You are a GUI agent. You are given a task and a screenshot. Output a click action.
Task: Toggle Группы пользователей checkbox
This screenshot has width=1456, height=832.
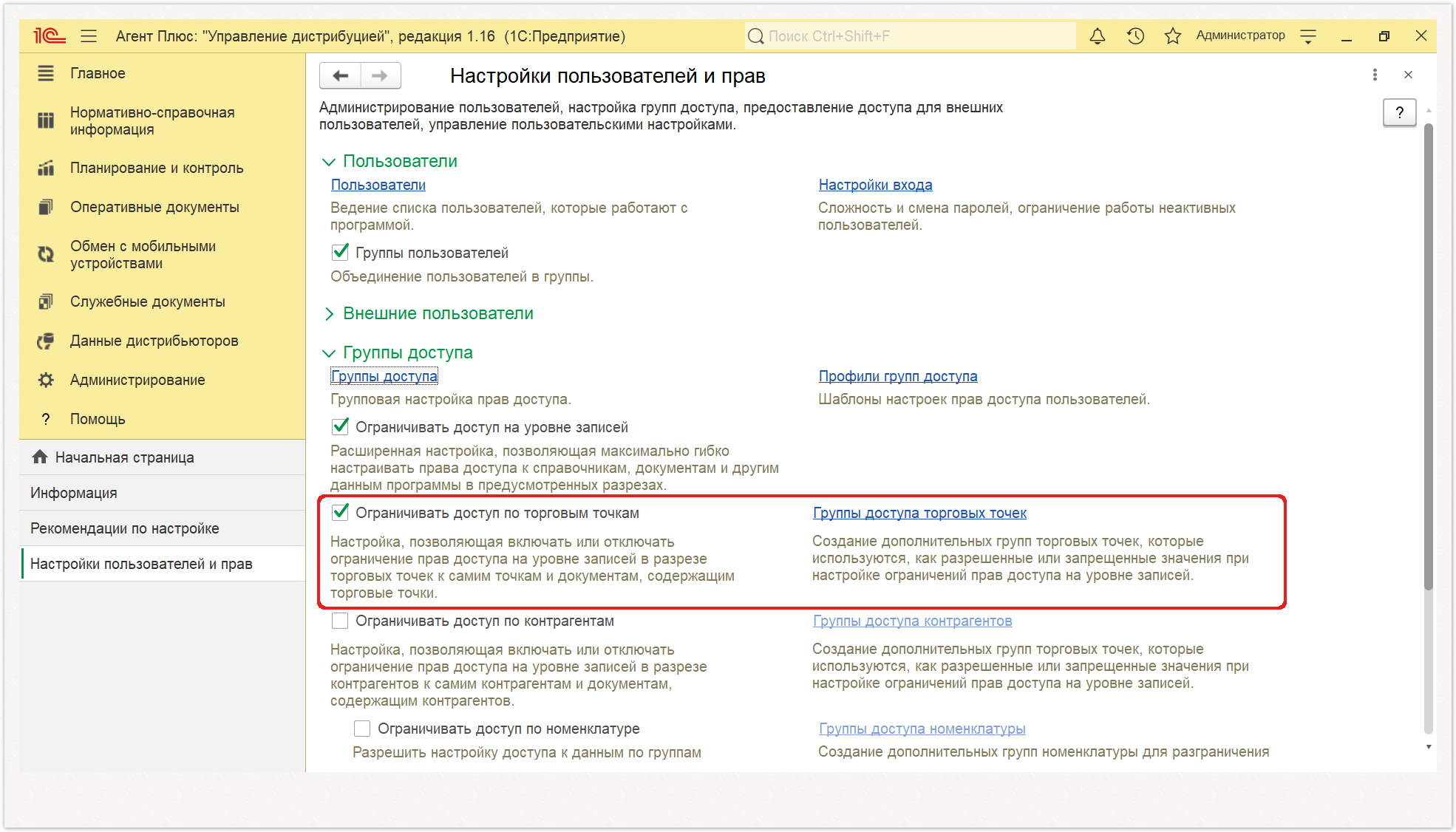(x=340, y=252)
